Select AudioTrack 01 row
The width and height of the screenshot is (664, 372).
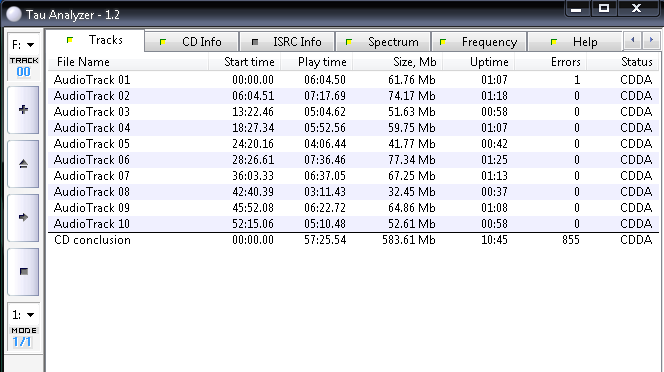coord(353,80)
